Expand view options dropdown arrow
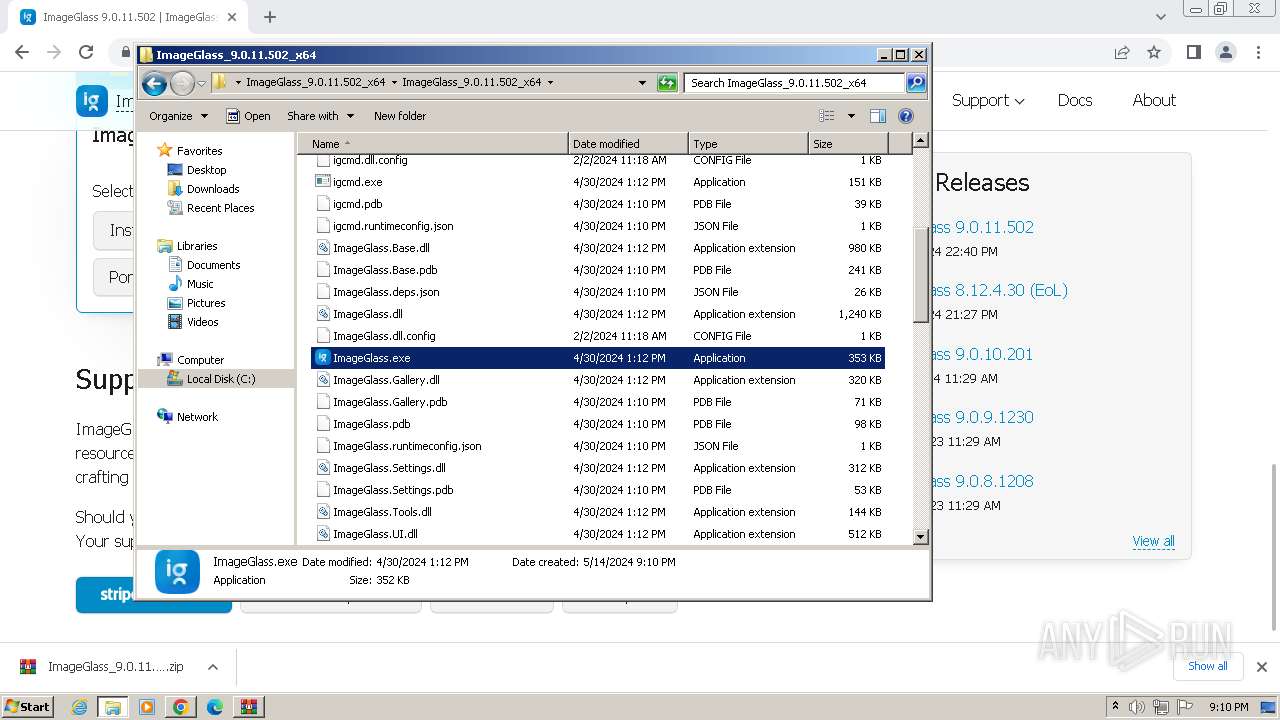This screenshot has height=720, width=1280. pyautogui.click(x=851, y=116)
